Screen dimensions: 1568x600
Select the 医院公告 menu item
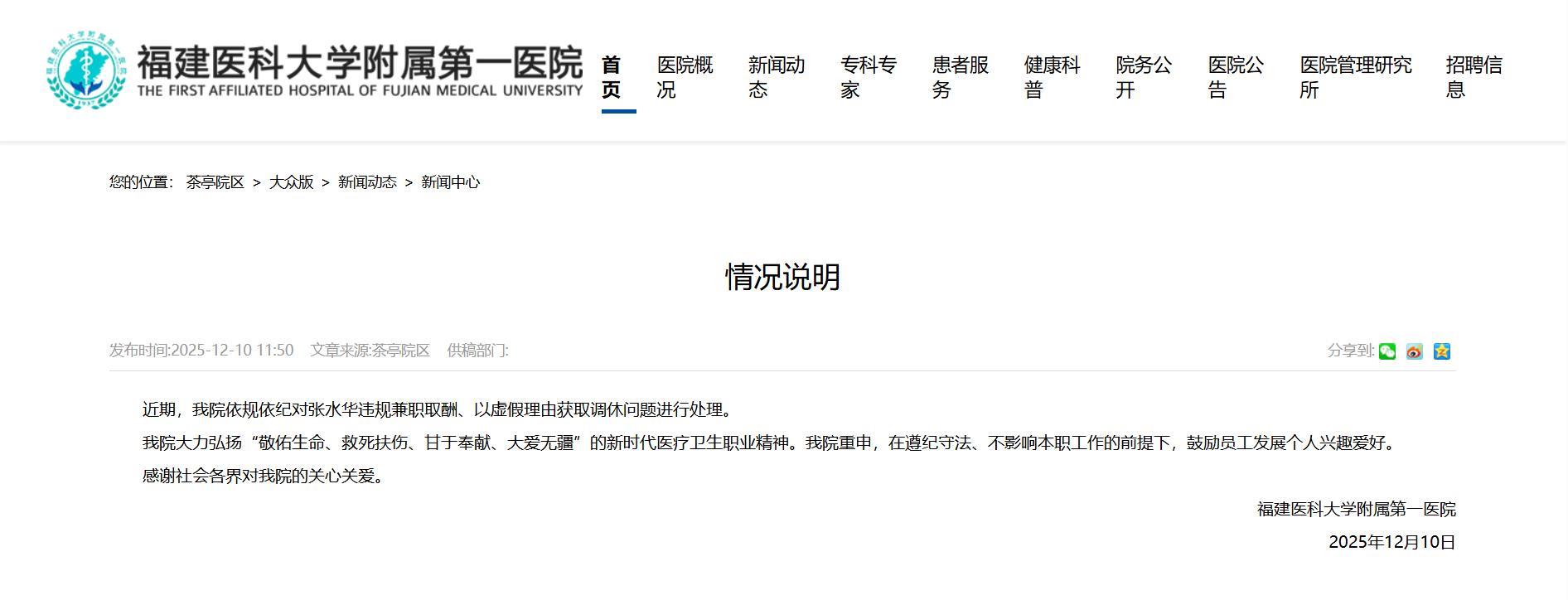(1236, 77)
